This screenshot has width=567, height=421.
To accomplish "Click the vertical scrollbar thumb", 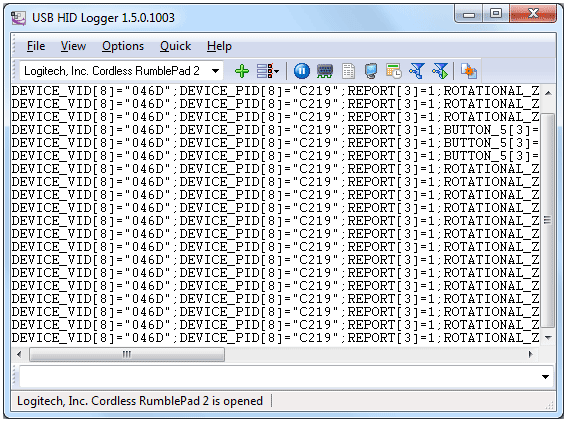I will (548, 220).
